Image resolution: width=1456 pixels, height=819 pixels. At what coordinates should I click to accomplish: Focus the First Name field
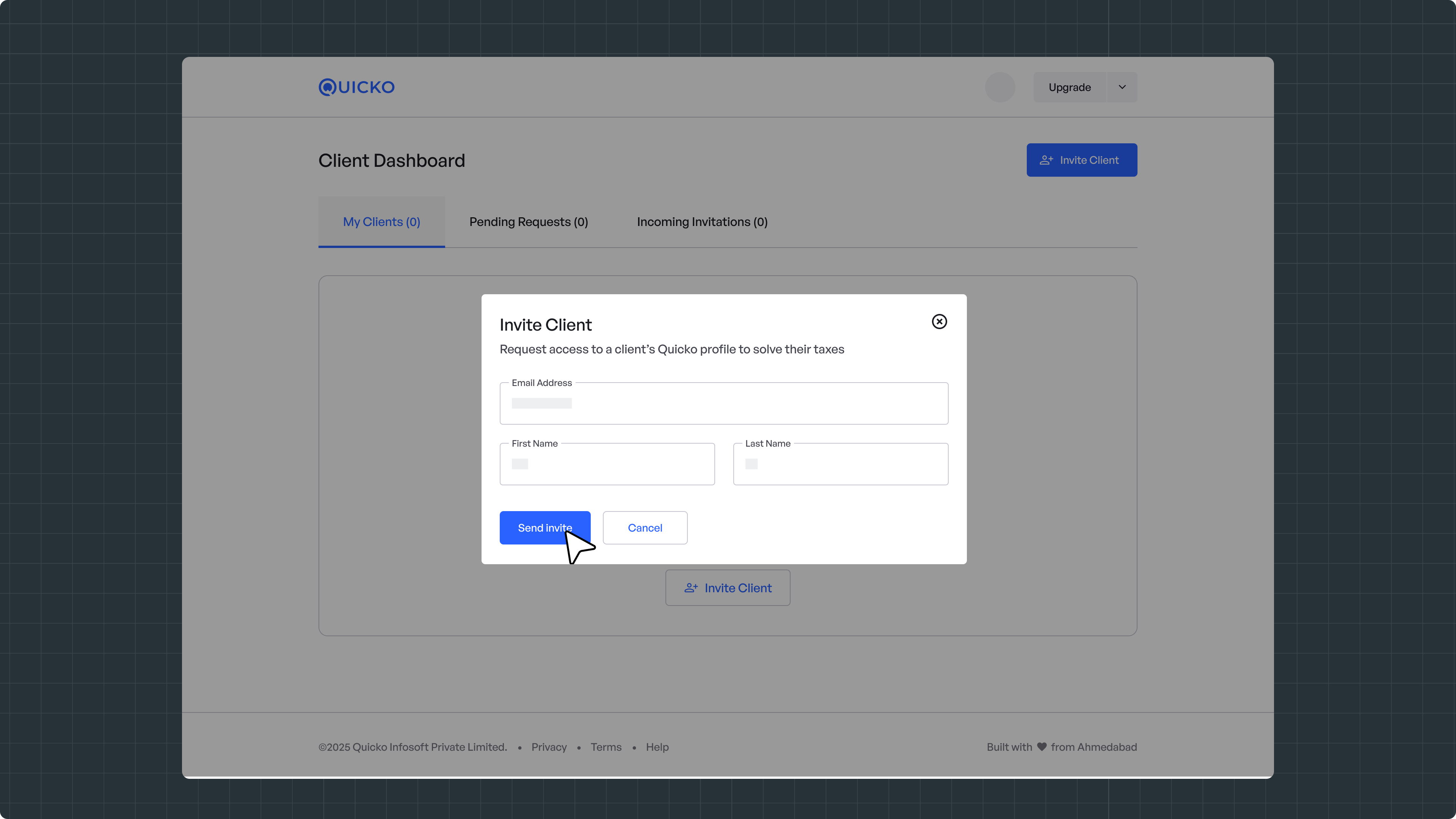coord(607,464)
